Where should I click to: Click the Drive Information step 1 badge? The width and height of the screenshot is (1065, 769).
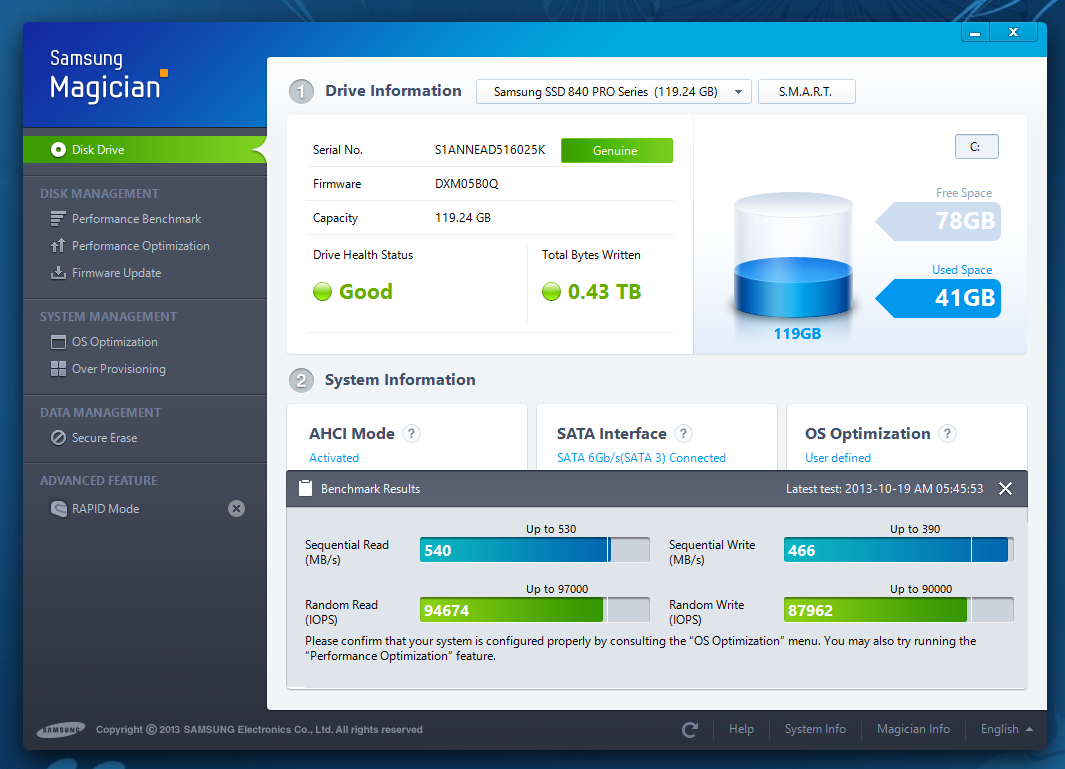[x=302, y=92]
